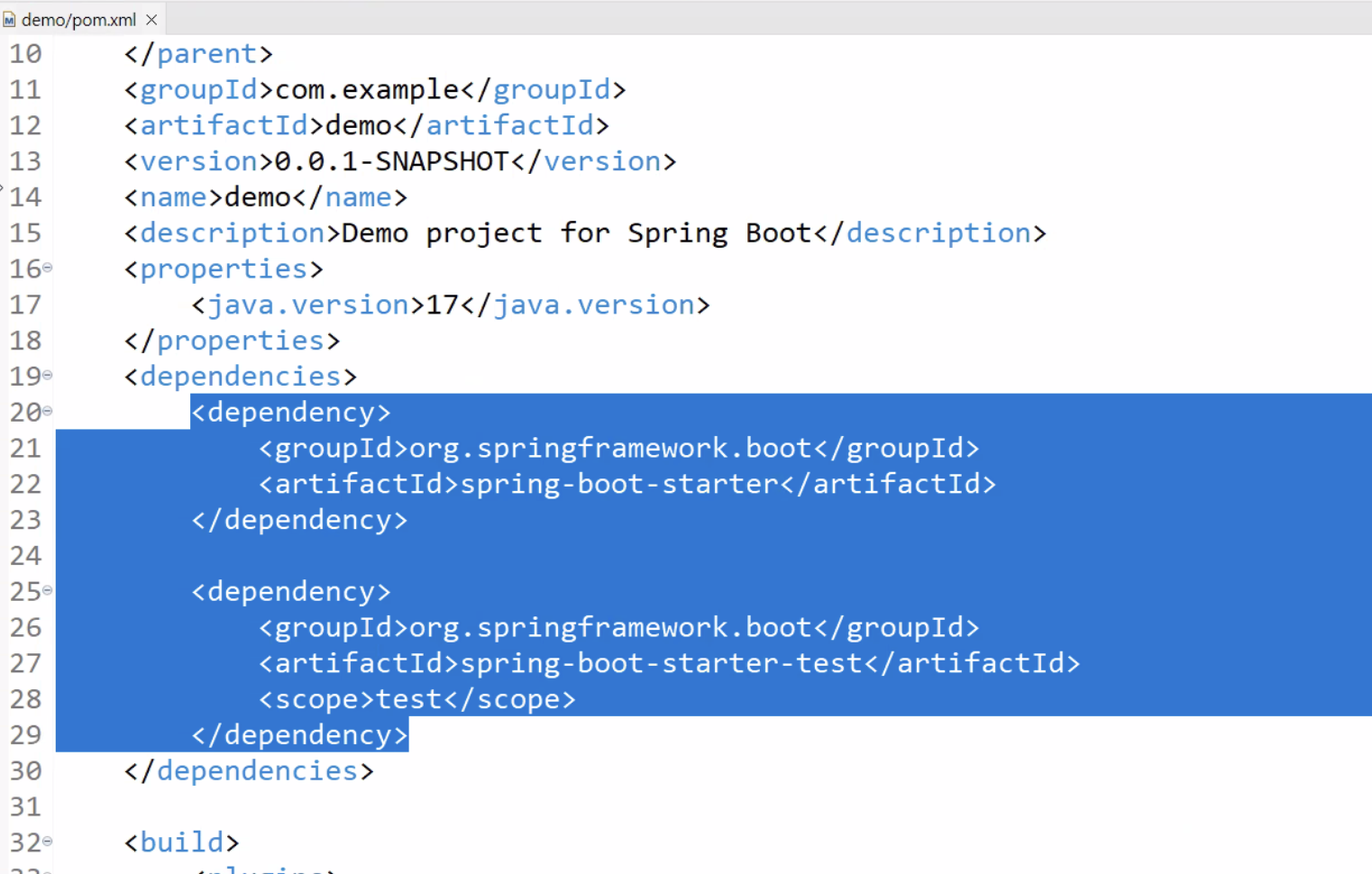1372x874 pixels.
Task: Click the Maven file icon on pom.xml tab
Action: tap(9, 20)
